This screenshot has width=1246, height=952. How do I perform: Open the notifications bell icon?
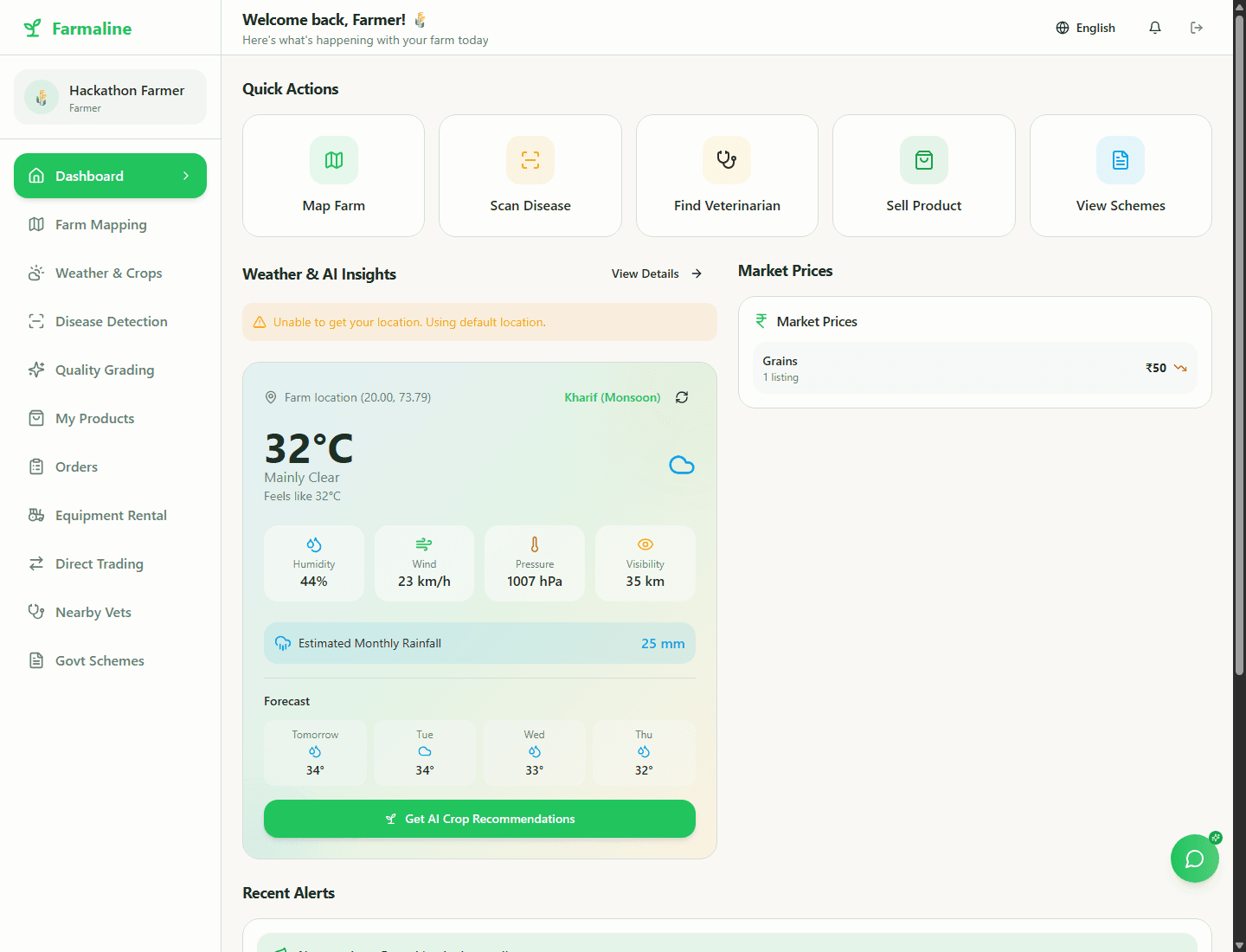(x=1155, y=28)
